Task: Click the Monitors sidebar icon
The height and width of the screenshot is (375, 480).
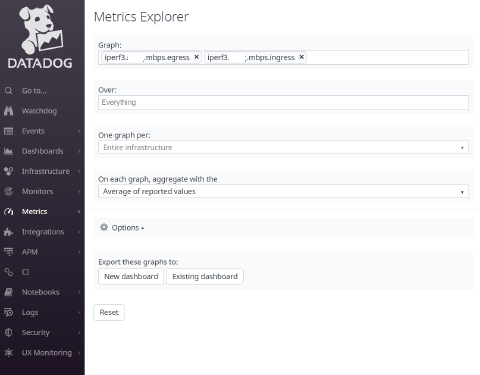Action: tap(9, 191)
